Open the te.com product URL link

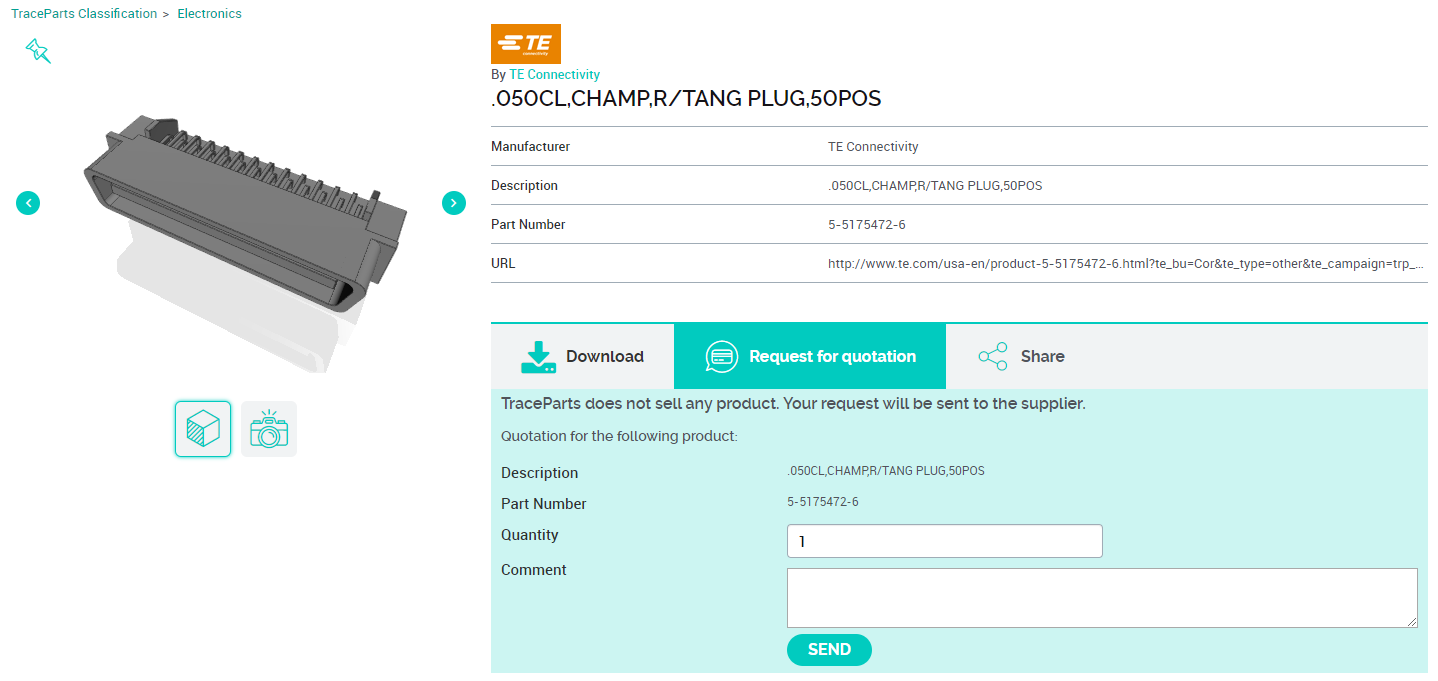click(x=1125, y=264)
